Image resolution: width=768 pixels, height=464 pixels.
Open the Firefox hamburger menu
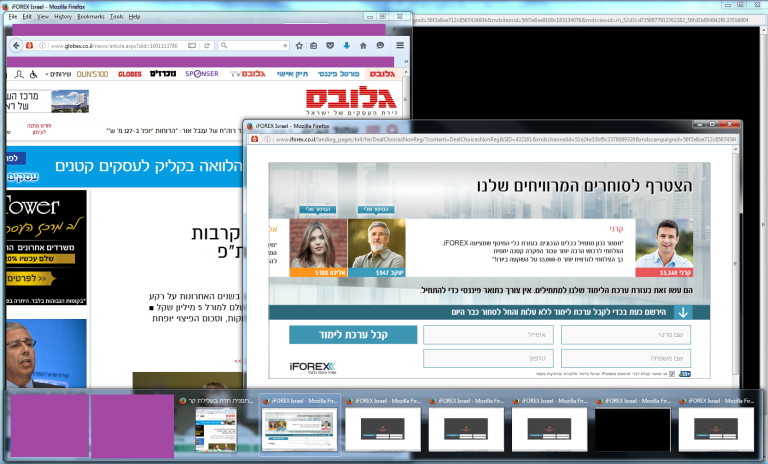(400, 46)
